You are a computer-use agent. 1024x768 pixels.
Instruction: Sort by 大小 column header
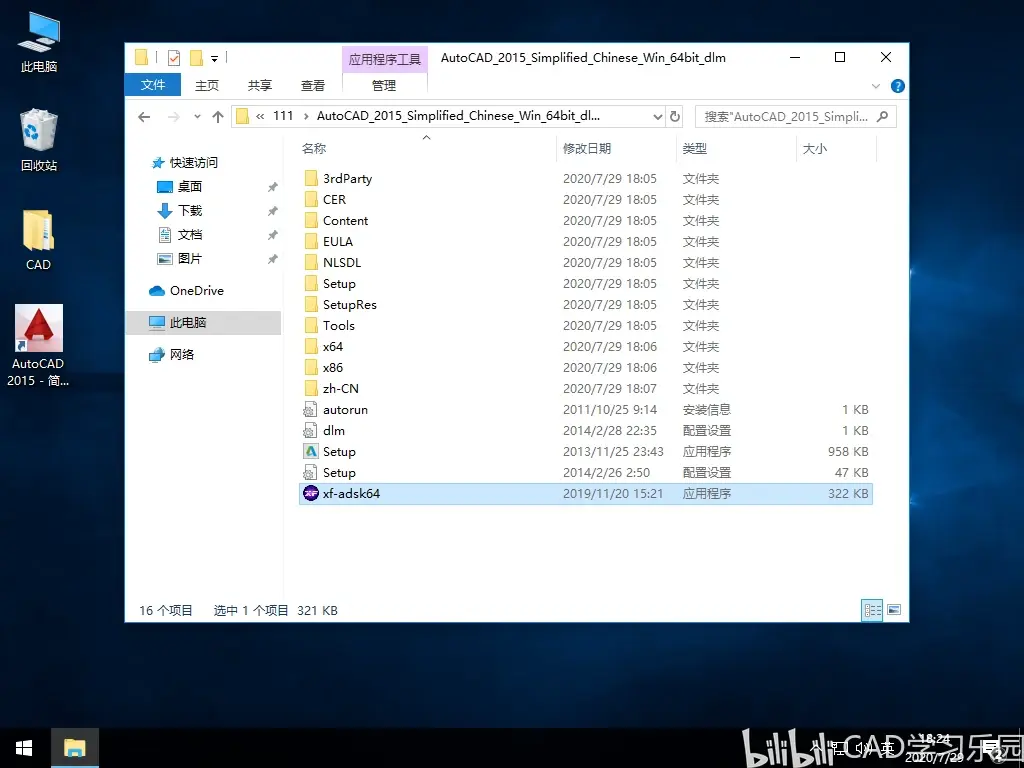click(x=836, y=149)
